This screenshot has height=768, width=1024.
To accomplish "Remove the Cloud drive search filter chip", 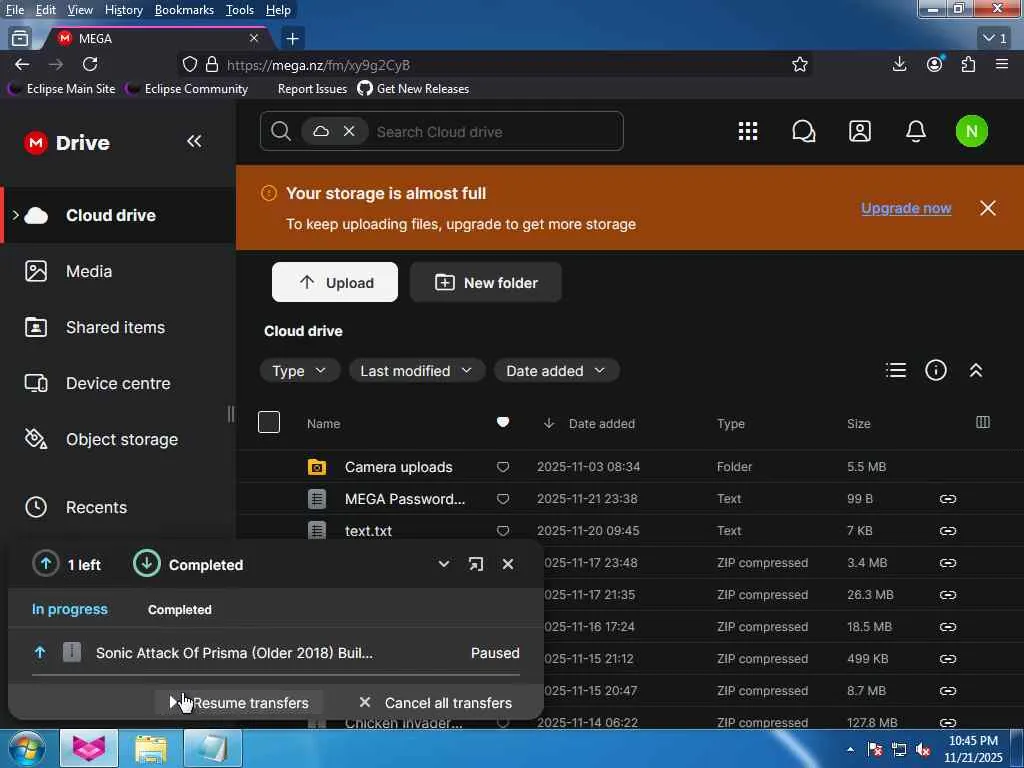I will point(349,131).
